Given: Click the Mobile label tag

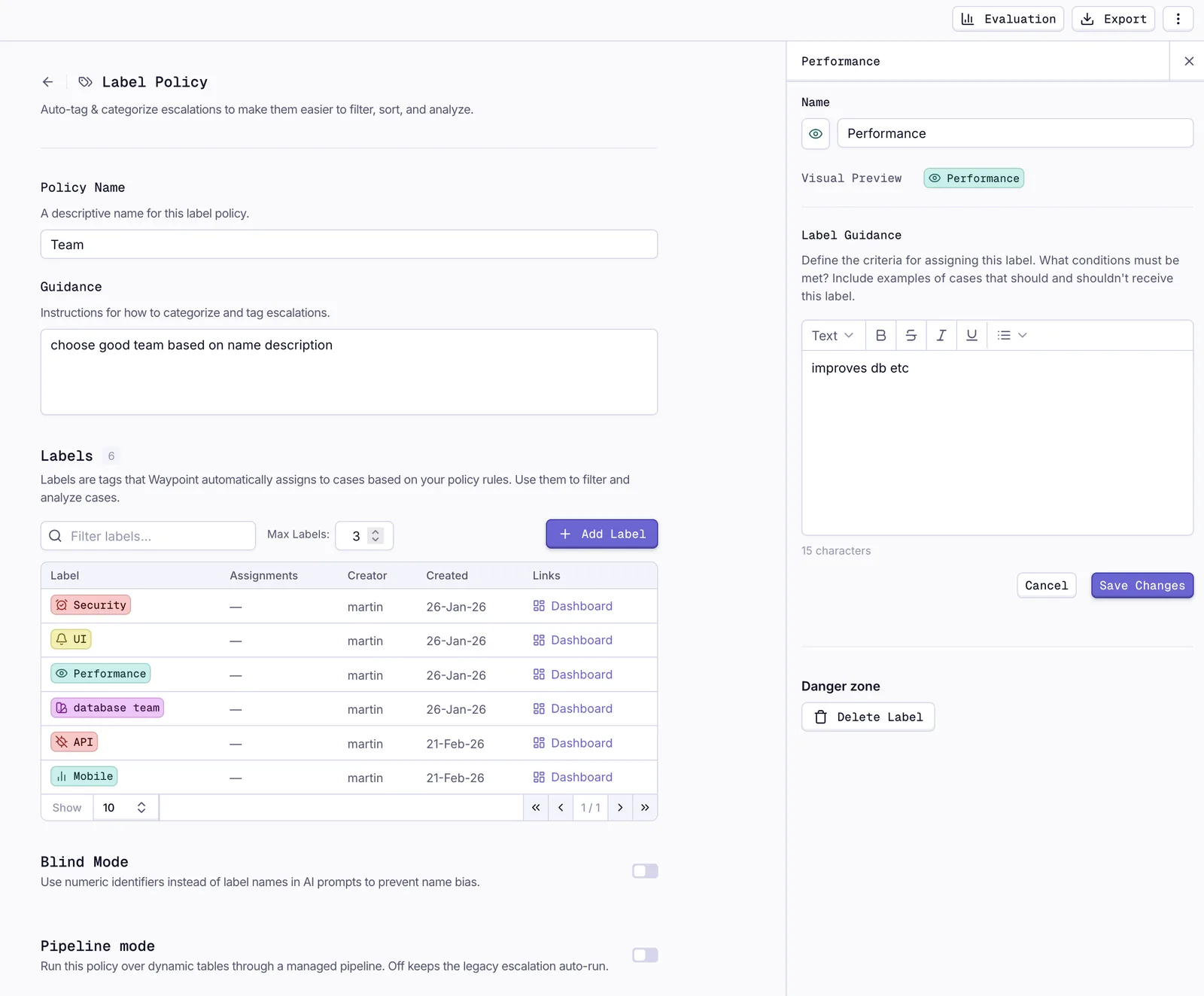Looking at the screenshot, I should tap(84, 776).
